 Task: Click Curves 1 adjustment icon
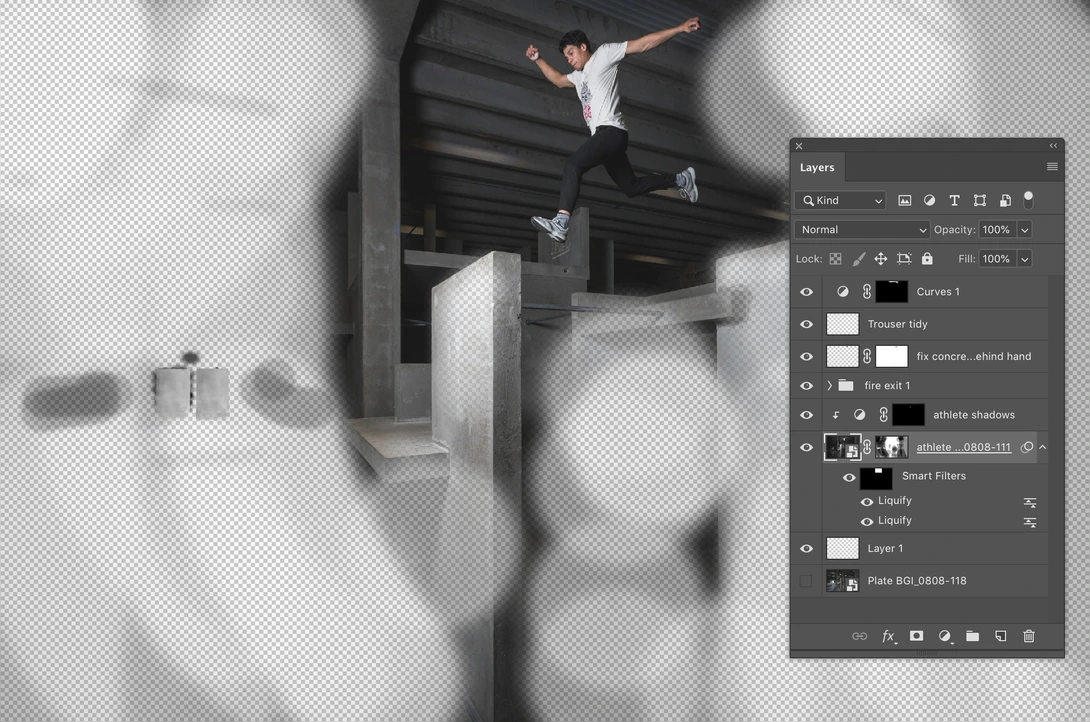[843, 292]
